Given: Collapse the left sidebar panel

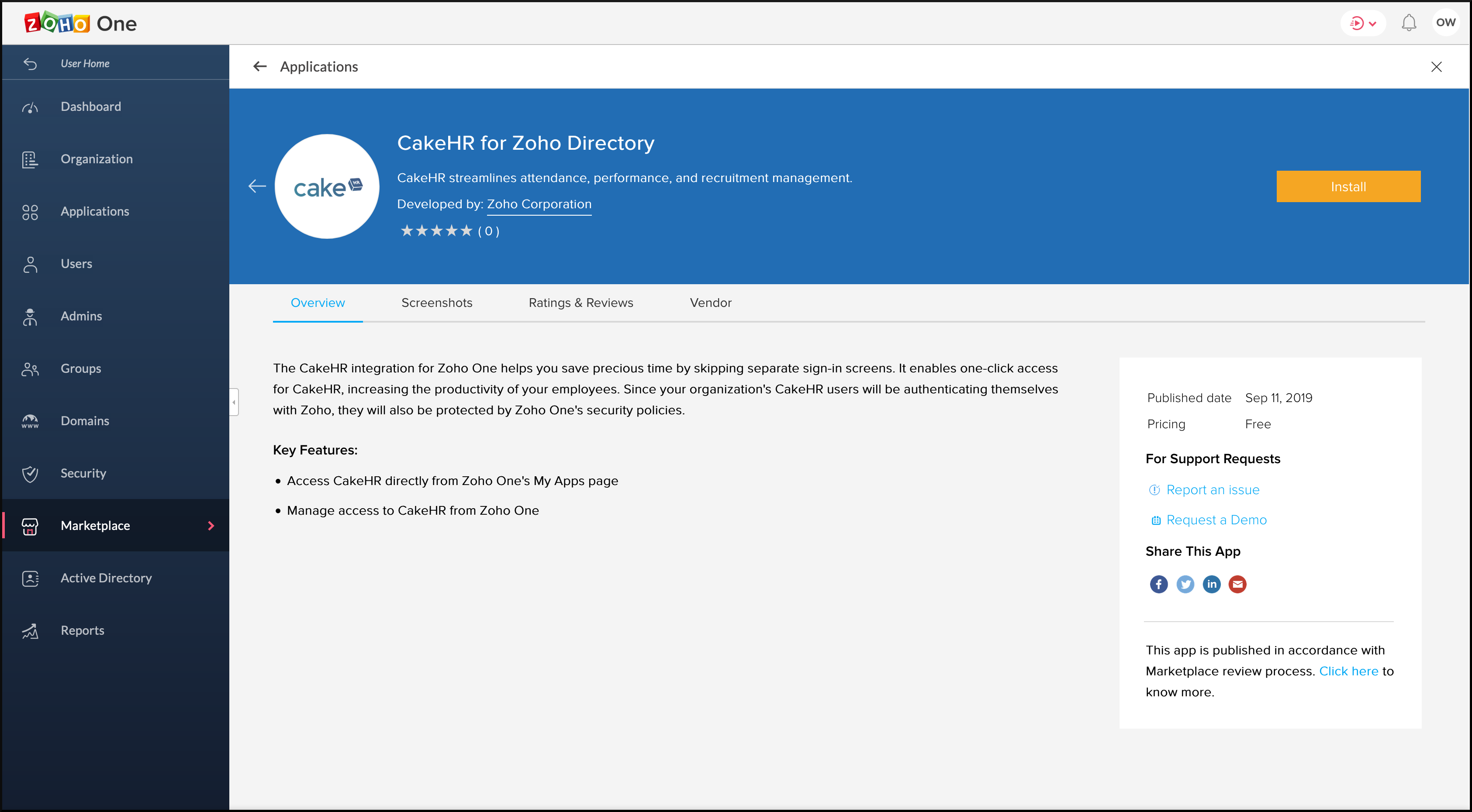Looking at the screenshot, I should (x=234, y=402).
